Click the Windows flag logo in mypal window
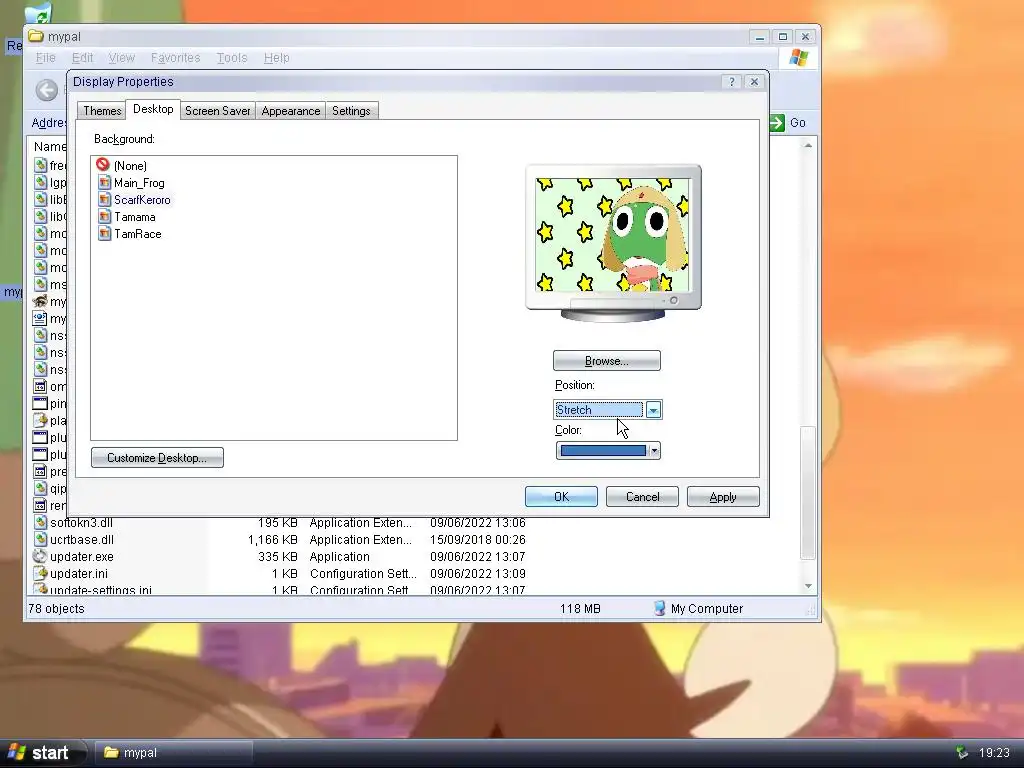This screenshot has height=768, width=1024. coord(798,57)
